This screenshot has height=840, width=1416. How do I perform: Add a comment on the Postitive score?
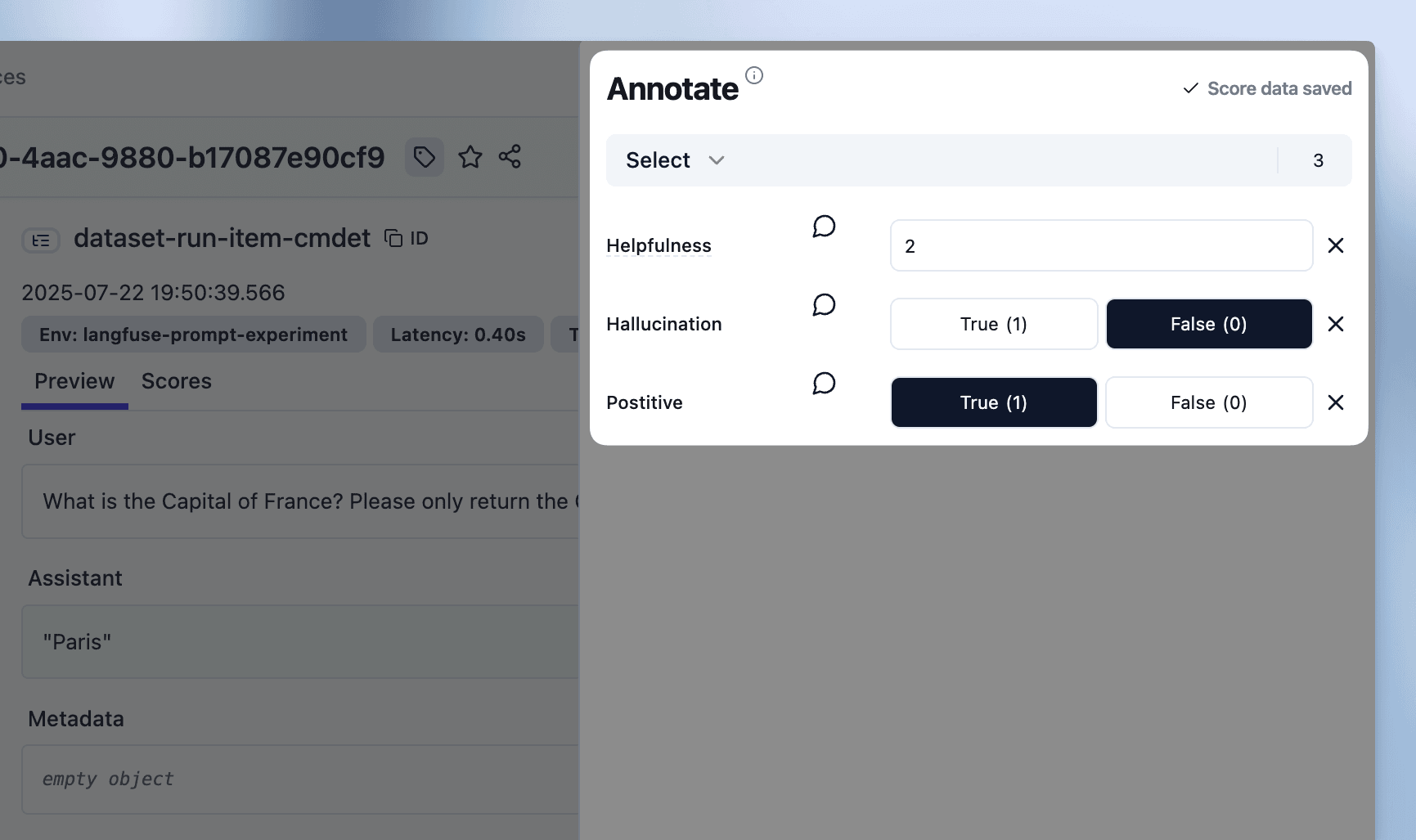824,383
